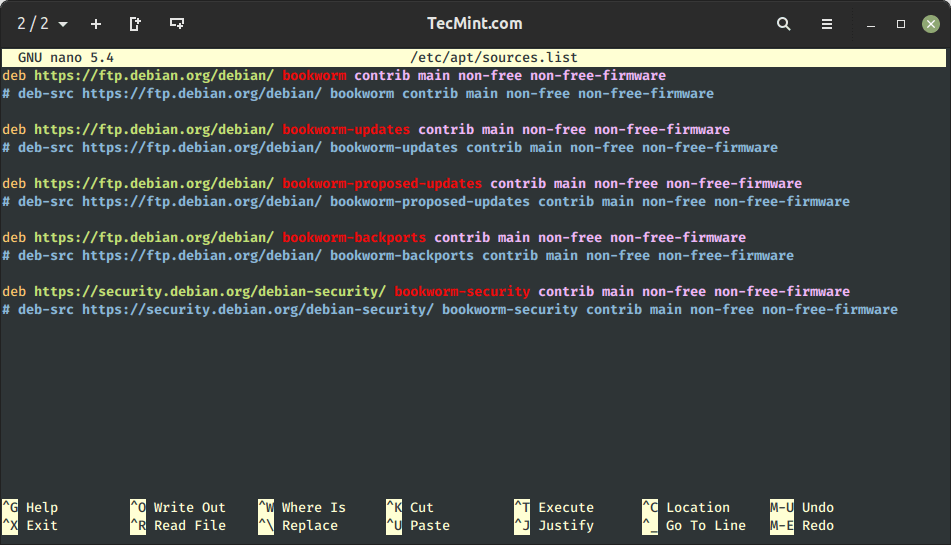Click commented deb-src bookworm-proposed-updates line
Image resolution: width=951 pixels, height=545 pixels.
[426, 202]
